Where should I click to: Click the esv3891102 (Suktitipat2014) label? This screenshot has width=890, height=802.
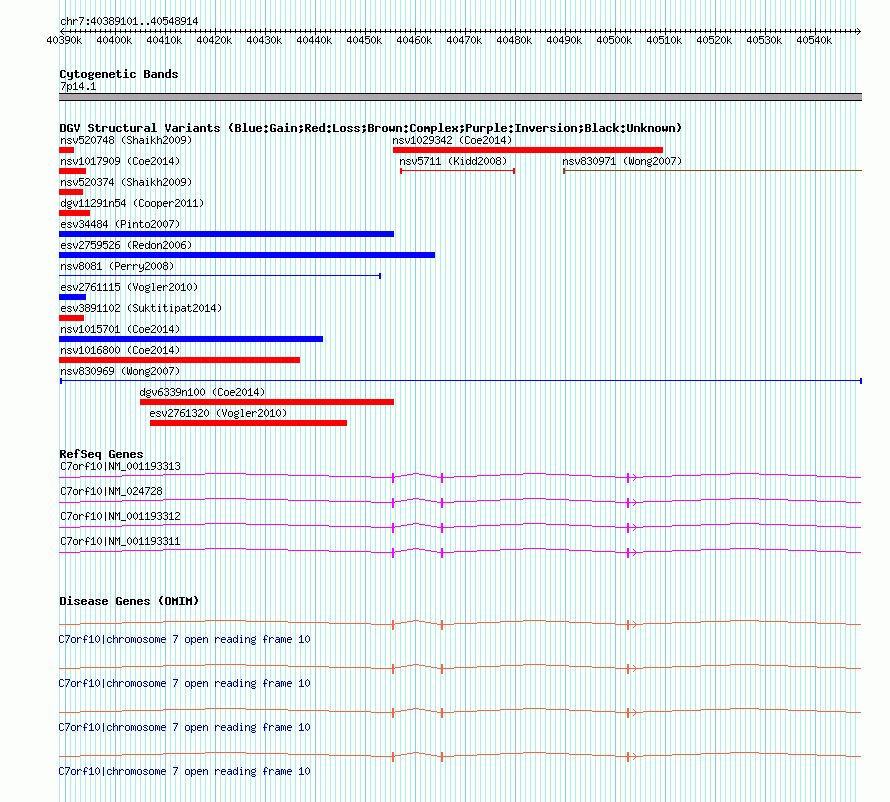click(x=141, y=308)
